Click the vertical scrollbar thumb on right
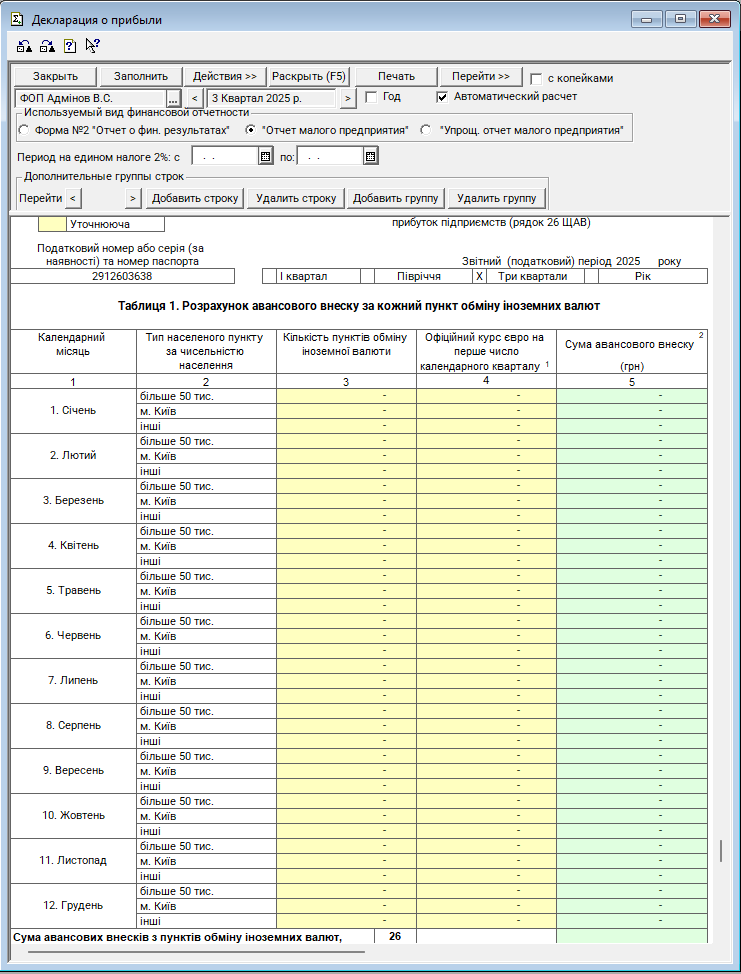The image size is (741, 974). coord(720,851)
